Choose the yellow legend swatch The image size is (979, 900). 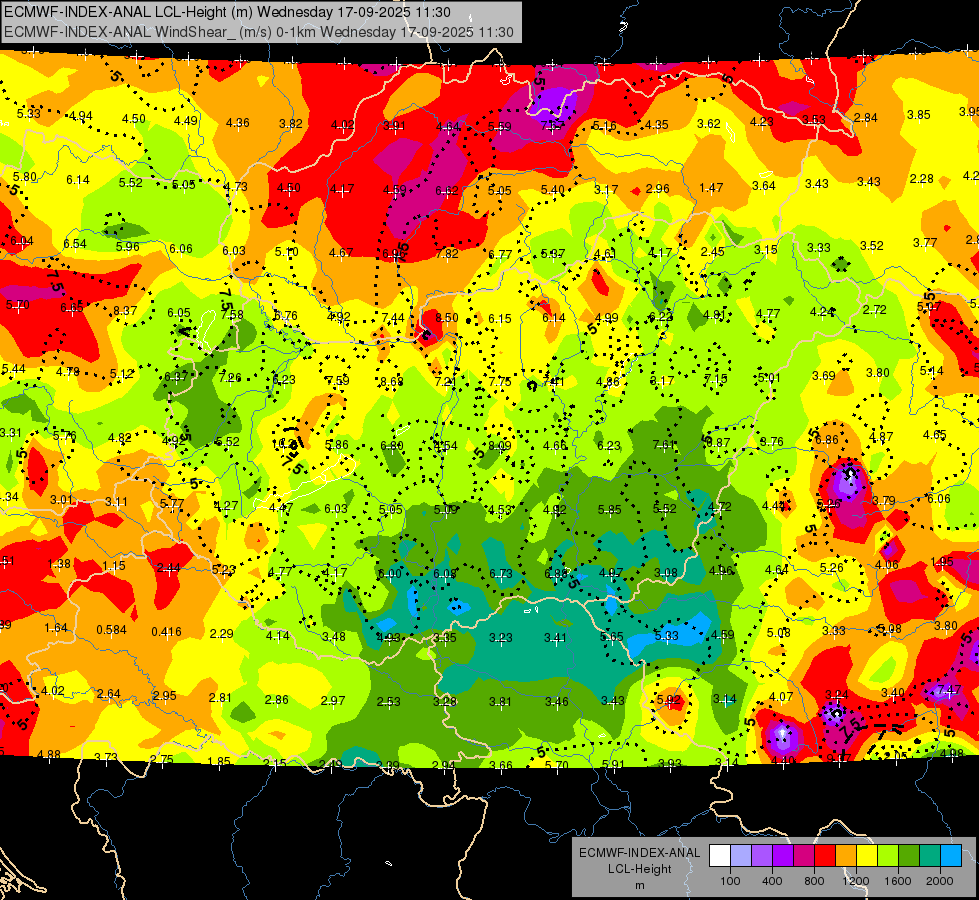[x=867, y=856]
